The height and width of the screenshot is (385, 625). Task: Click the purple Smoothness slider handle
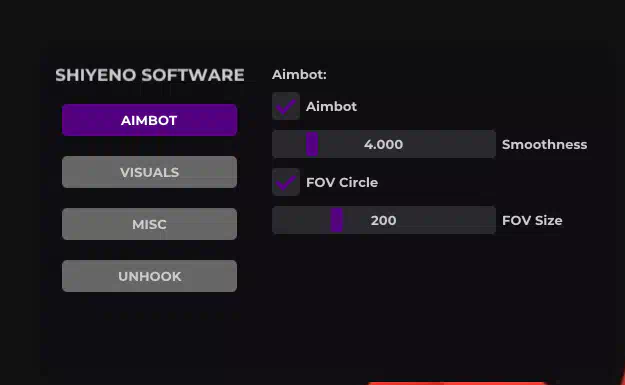[x=312, y=144]
